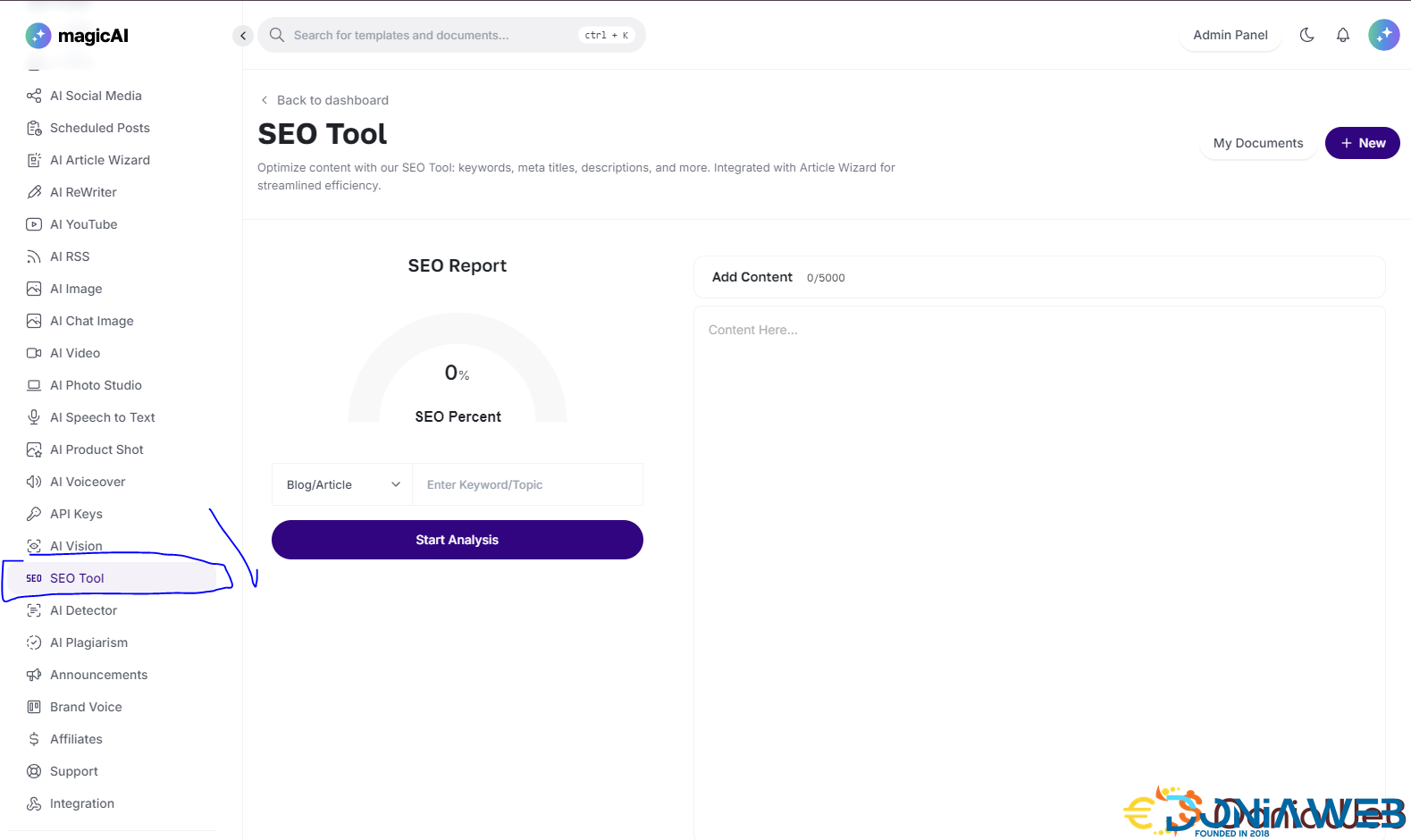Open notifications via the bell icon
Screen dimensions: 1411x840
(1342, 35)
